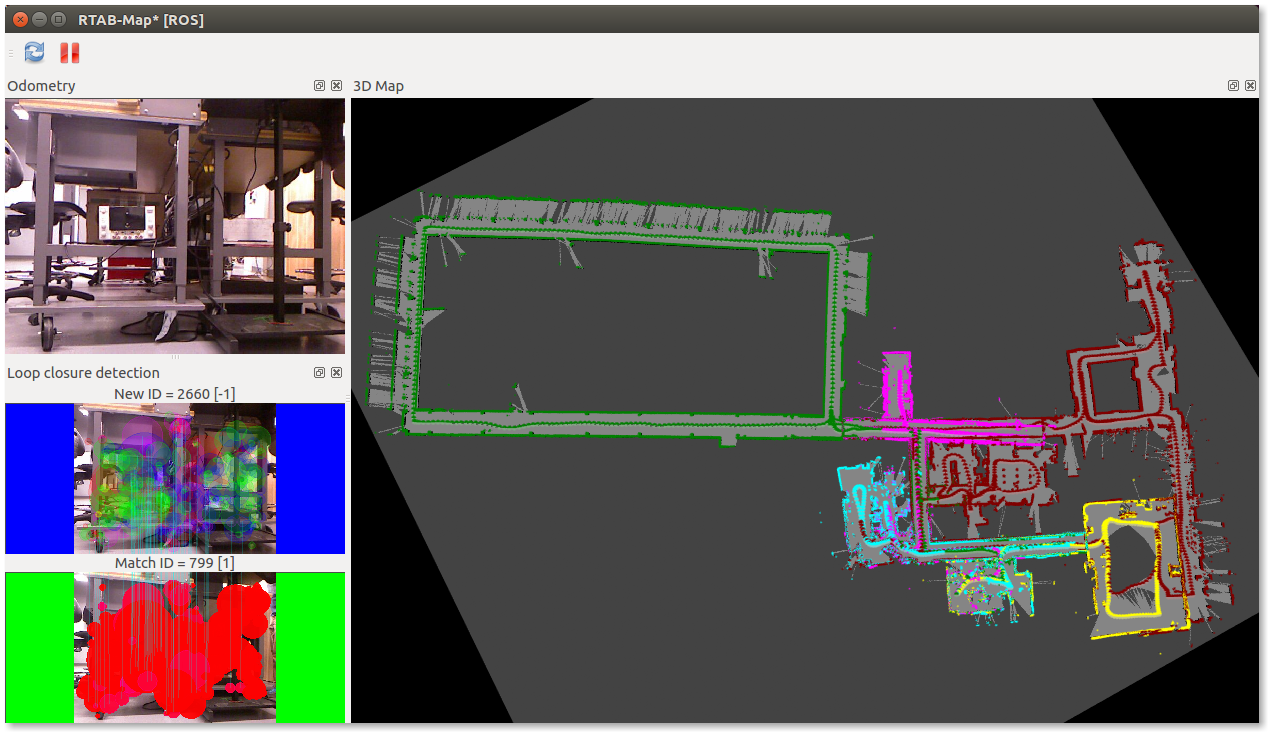Click the Match ID 799 image

click(x=175, y=647)
